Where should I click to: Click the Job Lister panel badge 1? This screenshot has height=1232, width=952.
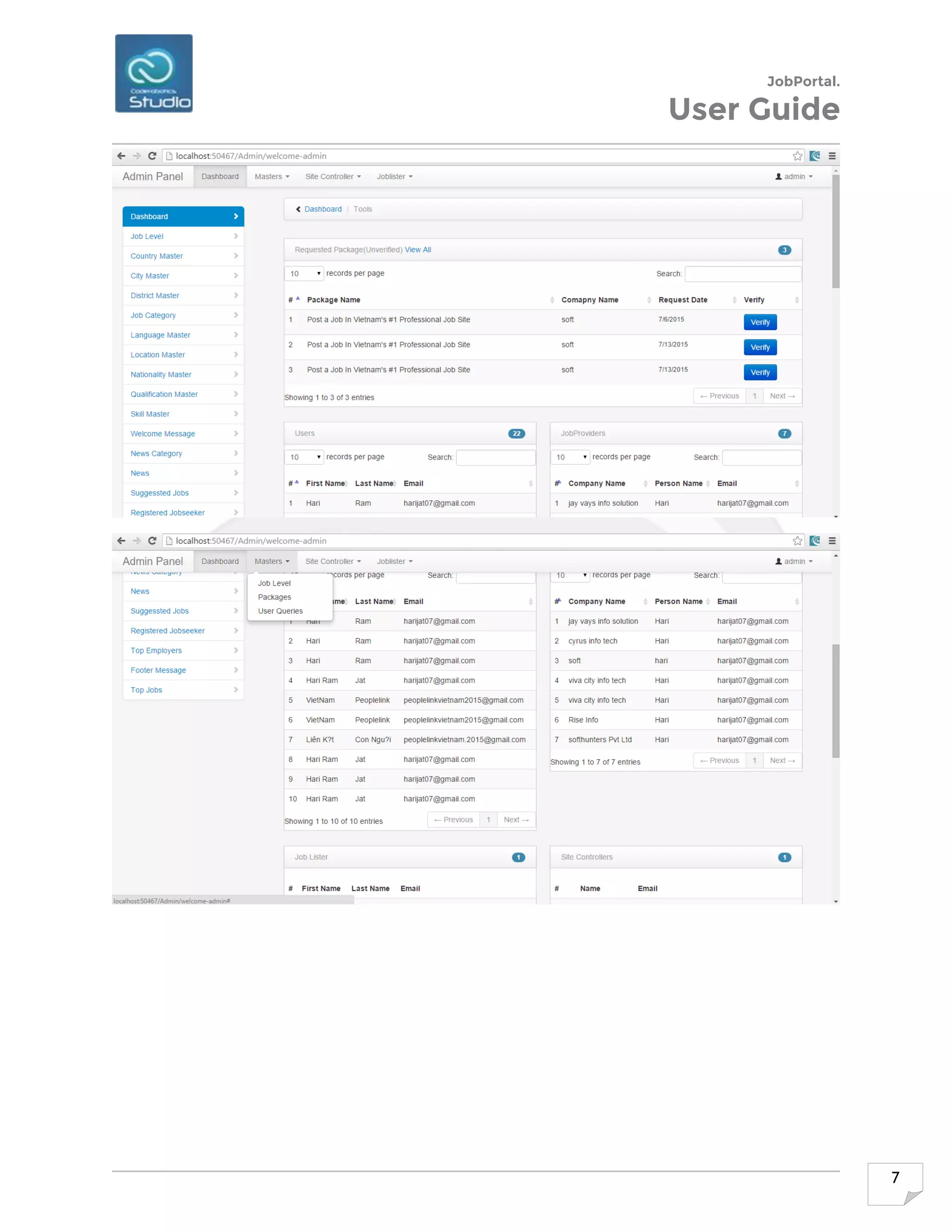click(518, 857)
